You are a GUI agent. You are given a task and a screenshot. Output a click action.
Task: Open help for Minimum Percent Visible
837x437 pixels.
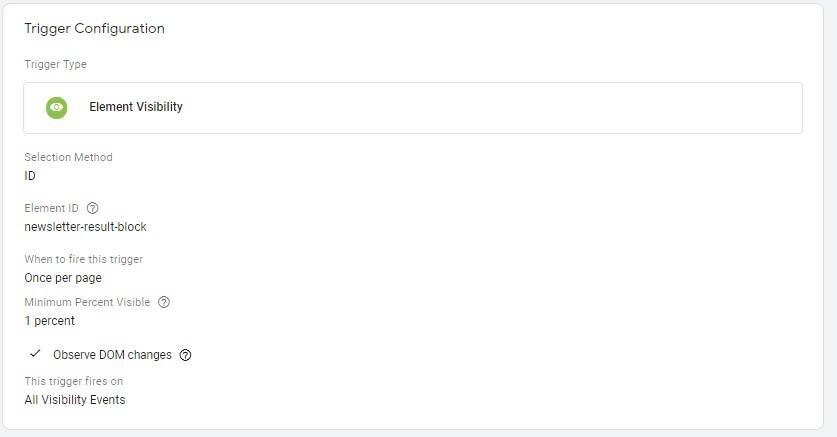(164, 302)
